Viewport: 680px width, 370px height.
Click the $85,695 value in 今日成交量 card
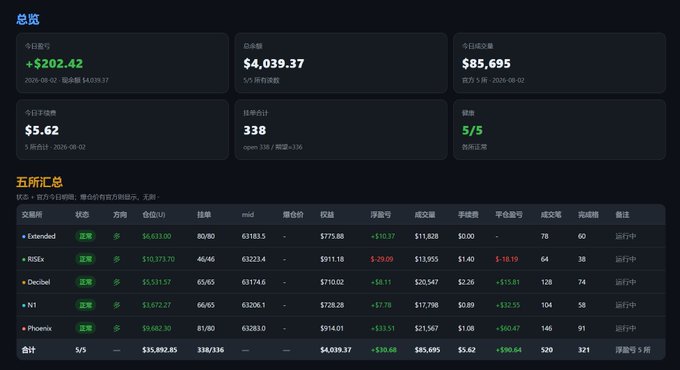(x=486, y=64)
